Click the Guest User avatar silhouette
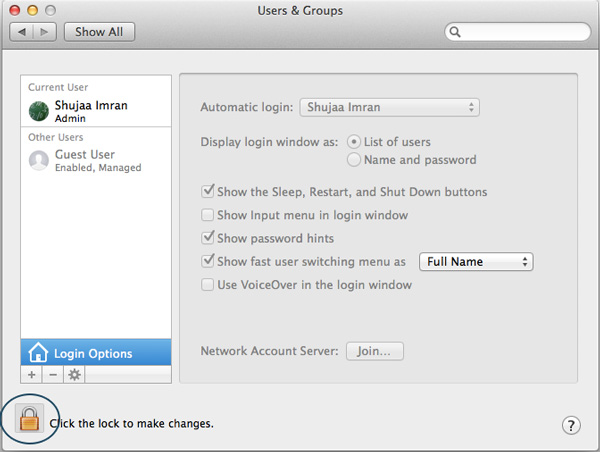This screenshot has height=452, width=600. (x=39, y=160)
